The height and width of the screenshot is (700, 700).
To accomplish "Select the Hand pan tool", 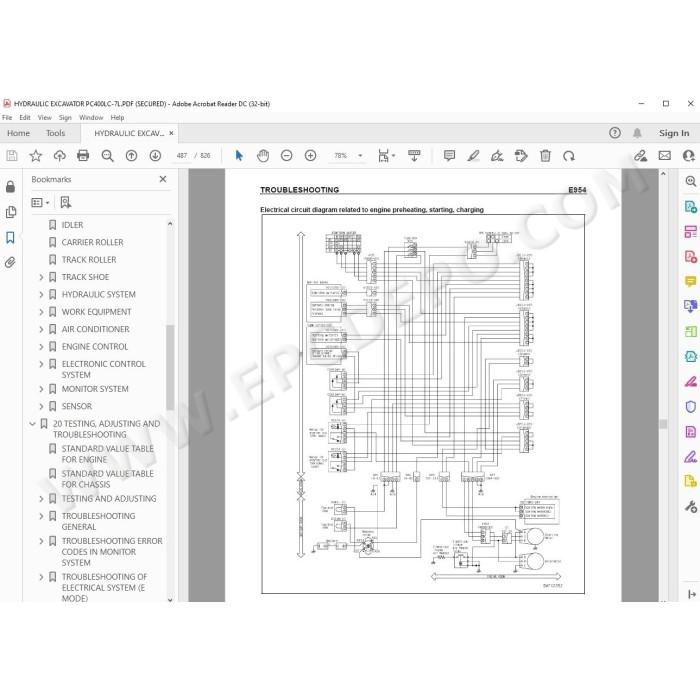I will pos(263,155).
